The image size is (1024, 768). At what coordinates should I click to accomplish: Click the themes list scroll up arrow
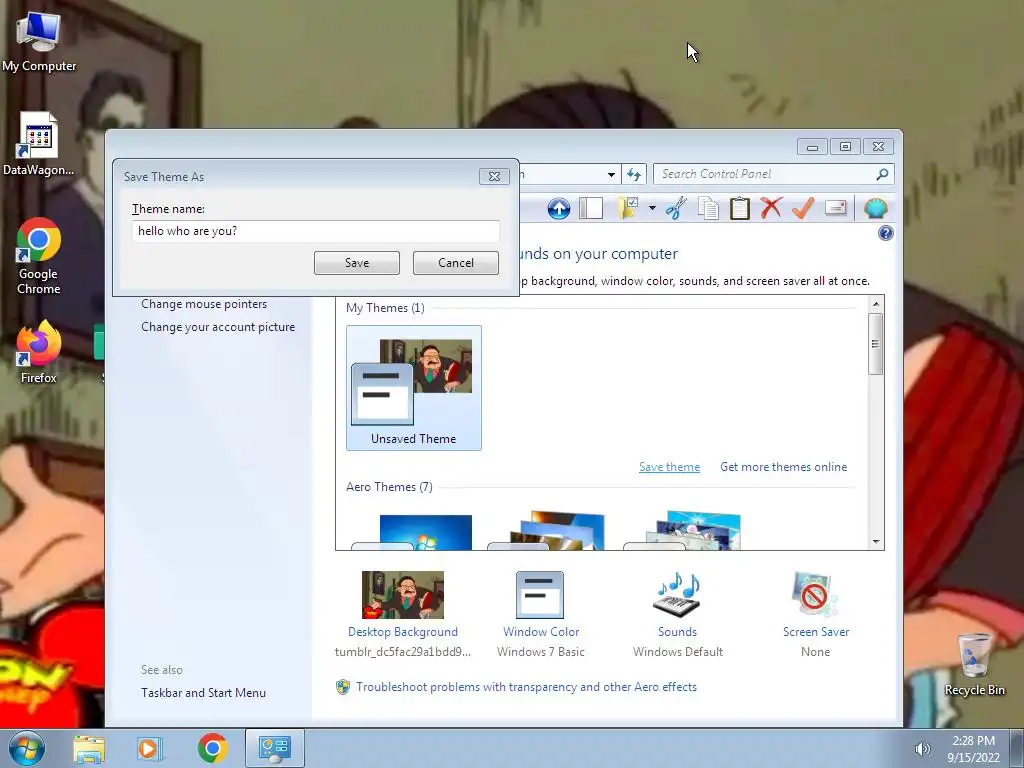coord(876,304)
